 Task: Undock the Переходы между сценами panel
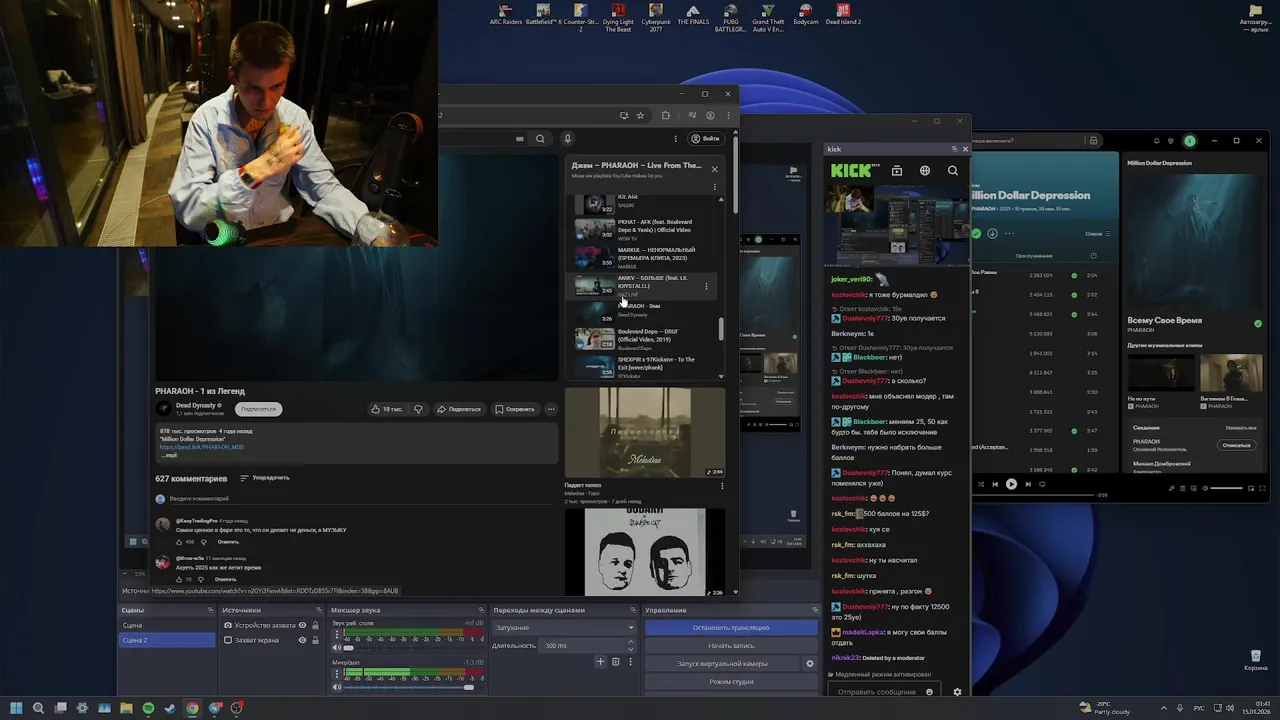click(633, 610)
